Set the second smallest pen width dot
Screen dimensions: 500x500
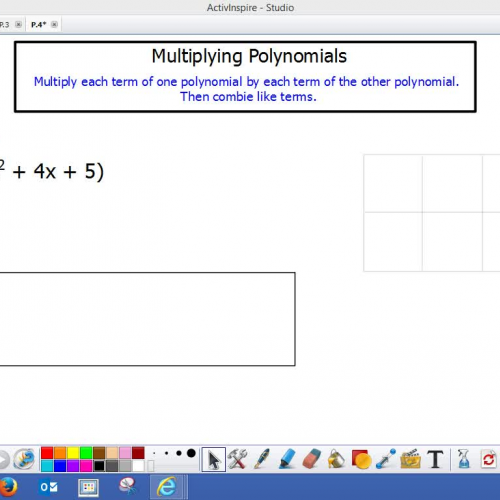[x=166, y=453]
